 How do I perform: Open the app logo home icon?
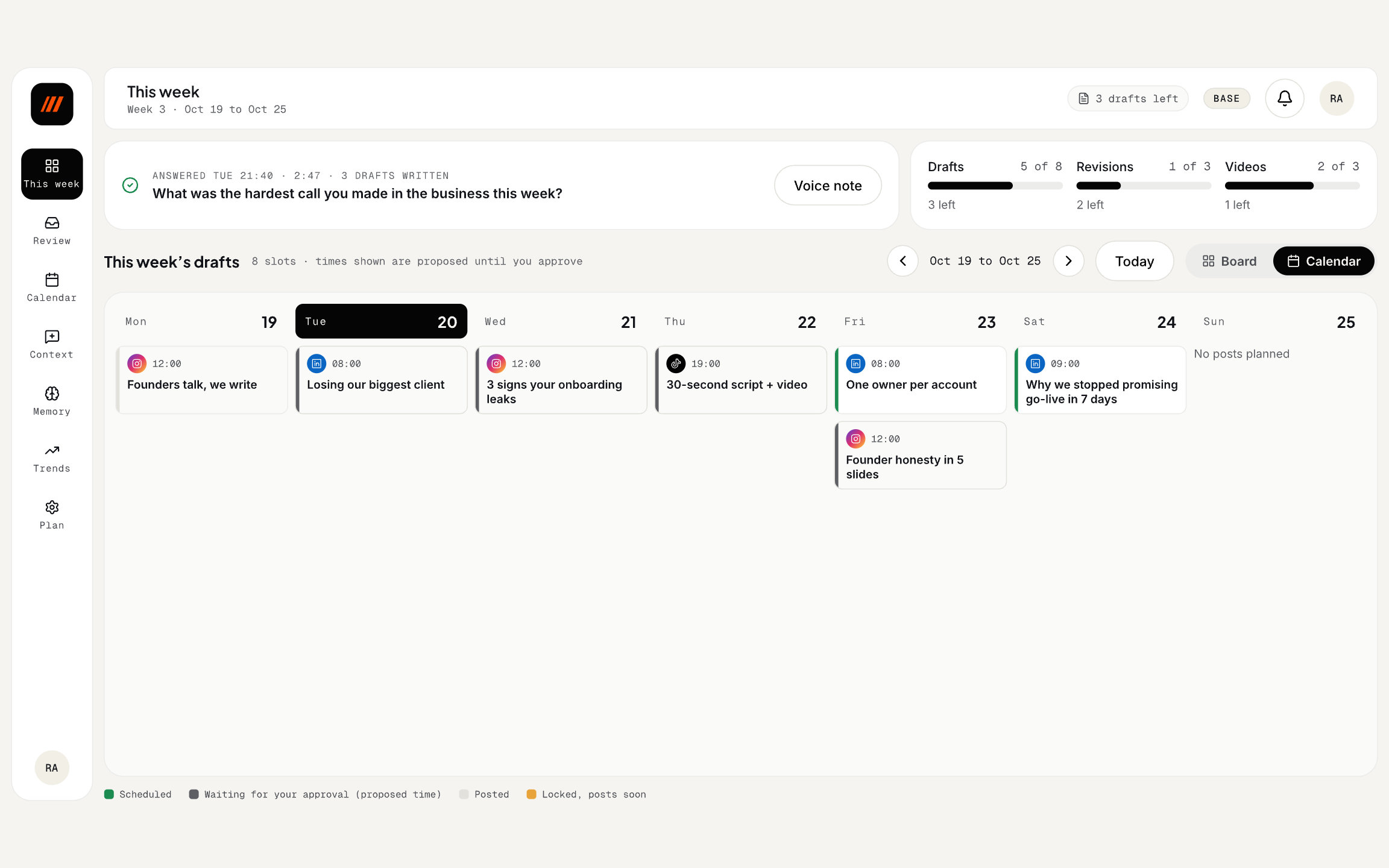click(52, 104)
